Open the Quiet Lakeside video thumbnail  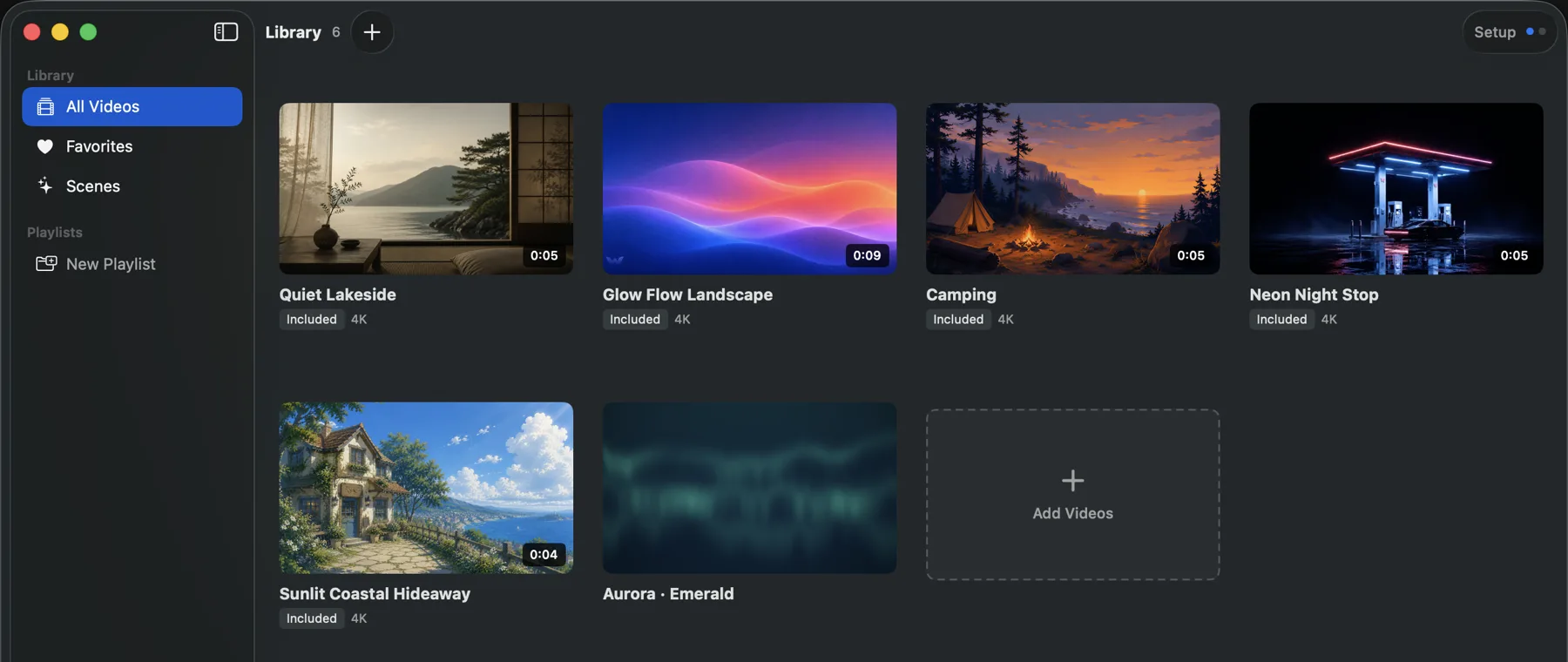pos(426,189)
